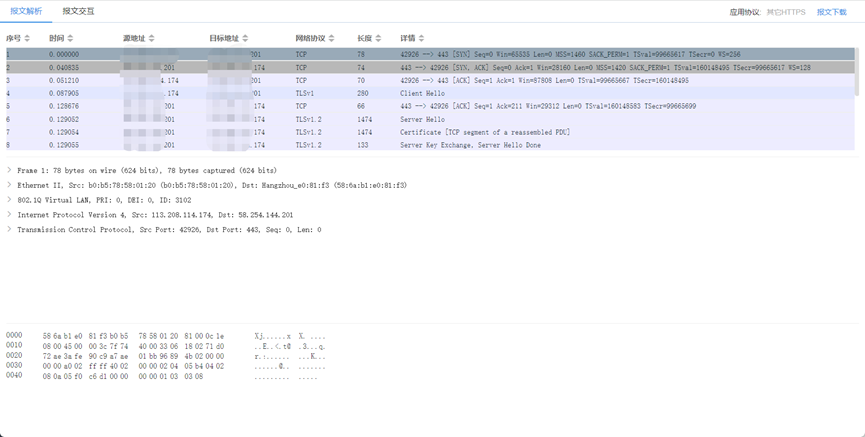This screenshot has width=865, height=437.
Task: Sort packets by 时间 column sort icon
Action: click(70, 38)
